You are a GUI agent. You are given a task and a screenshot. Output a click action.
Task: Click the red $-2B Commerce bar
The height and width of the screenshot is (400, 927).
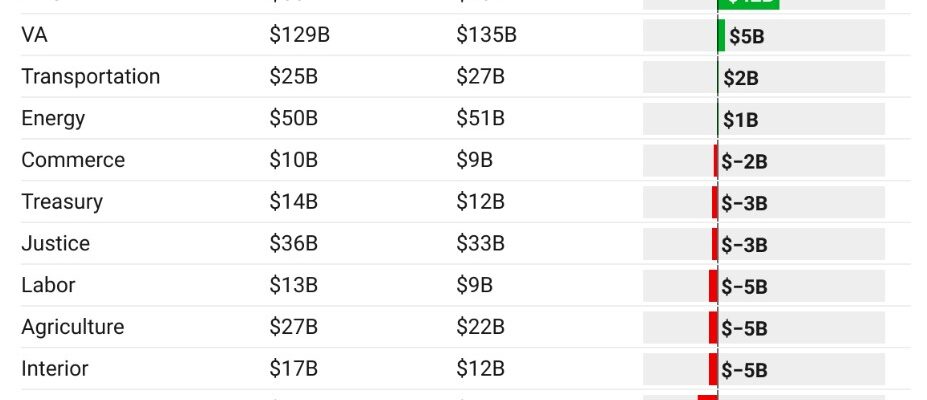pyautogui.click(x=716, y=161)
